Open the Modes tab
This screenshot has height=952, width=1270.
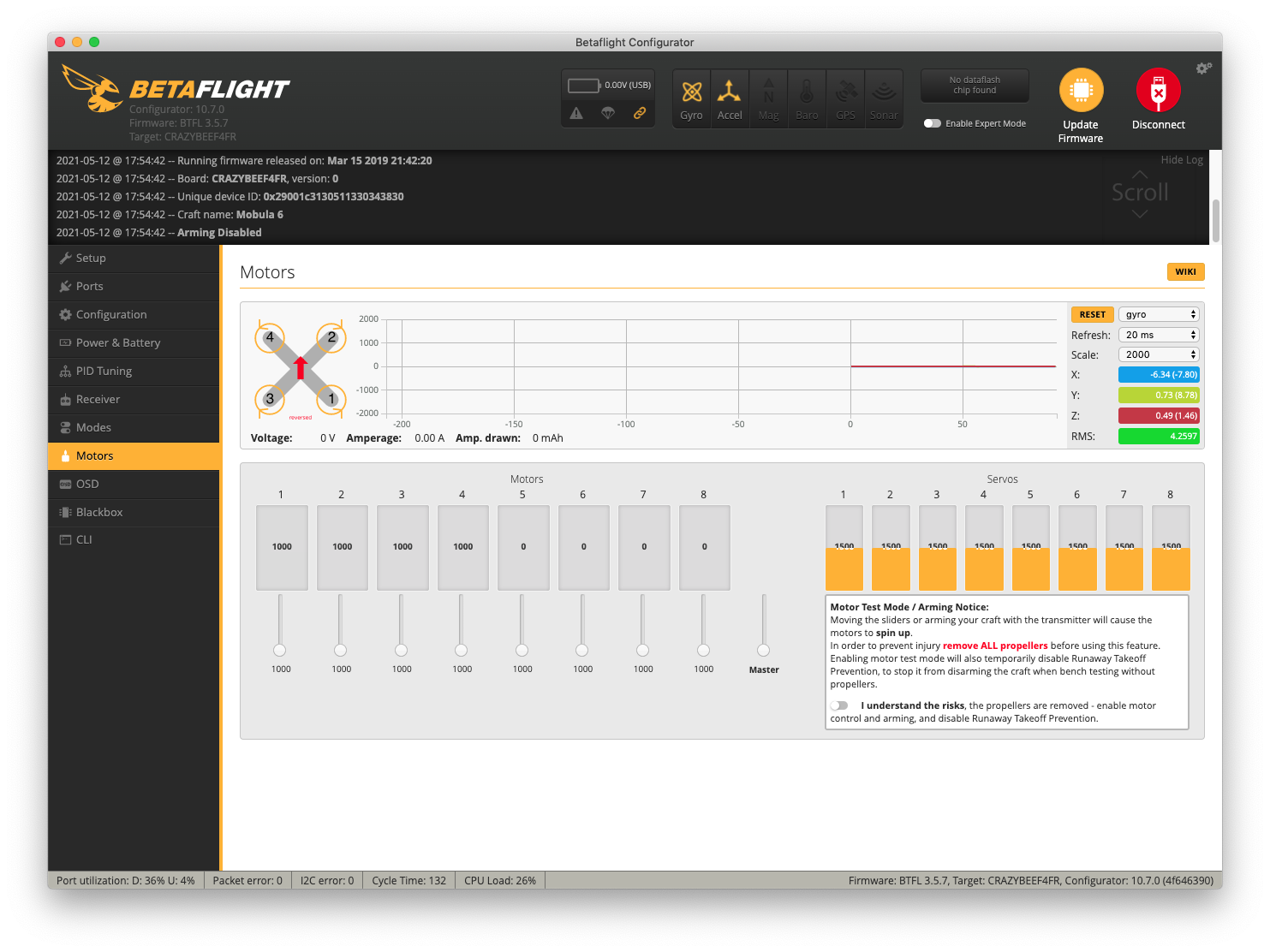pos(134,427)
